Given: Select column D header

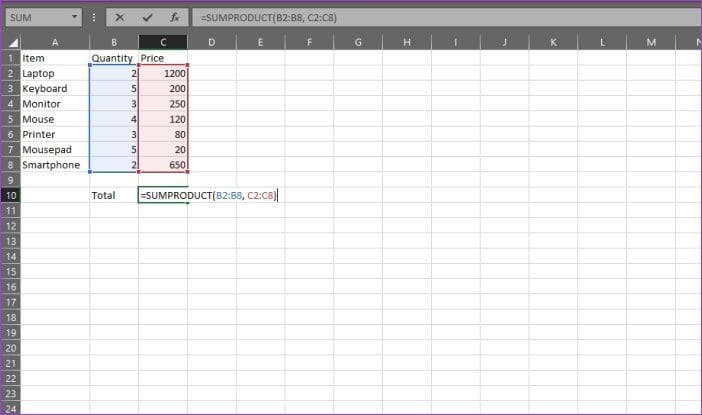Looking at the screenshot, I should pos(212,42).
